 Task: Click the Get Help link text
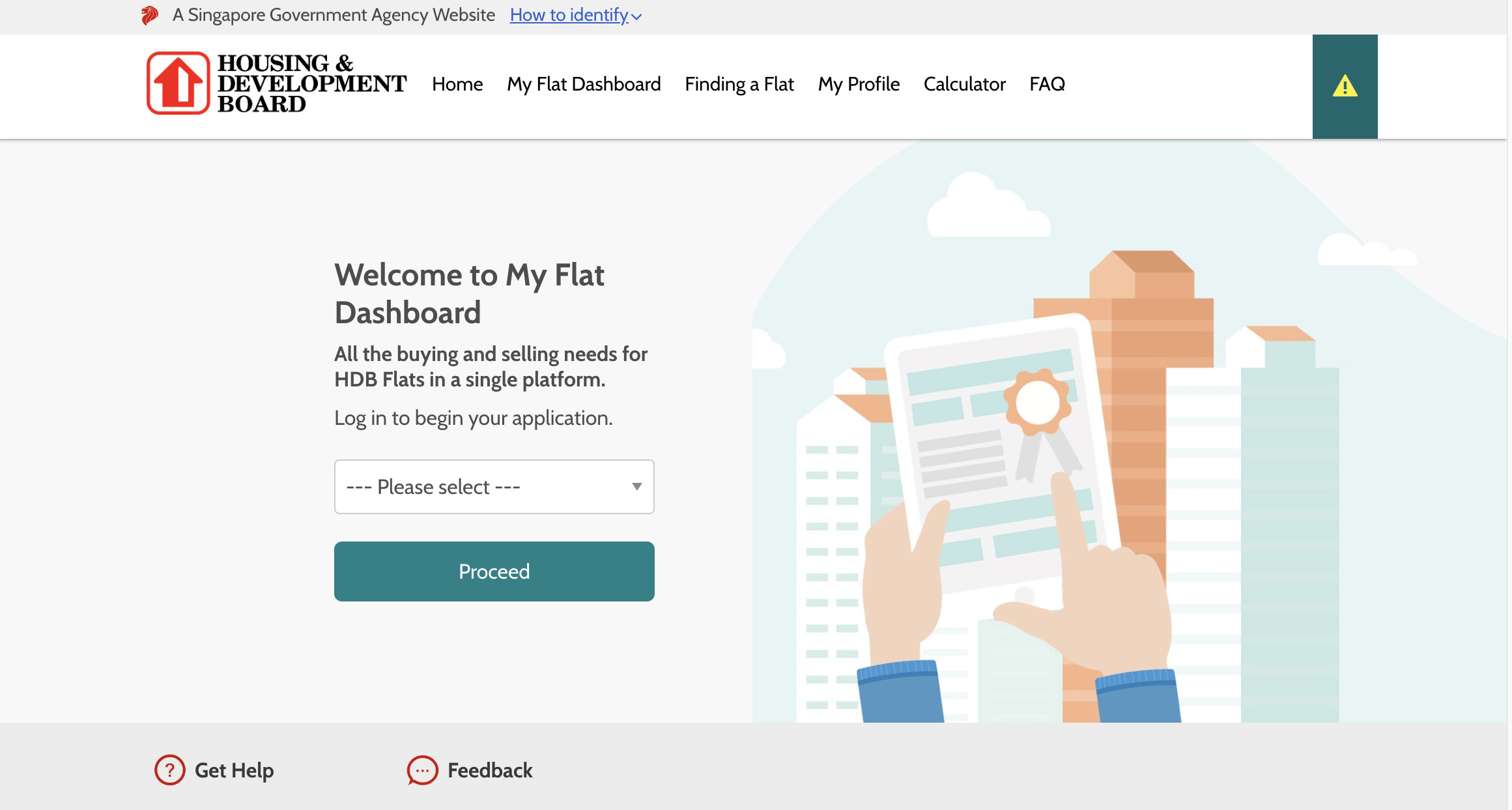pyautogui.click(x=234, y=770)
